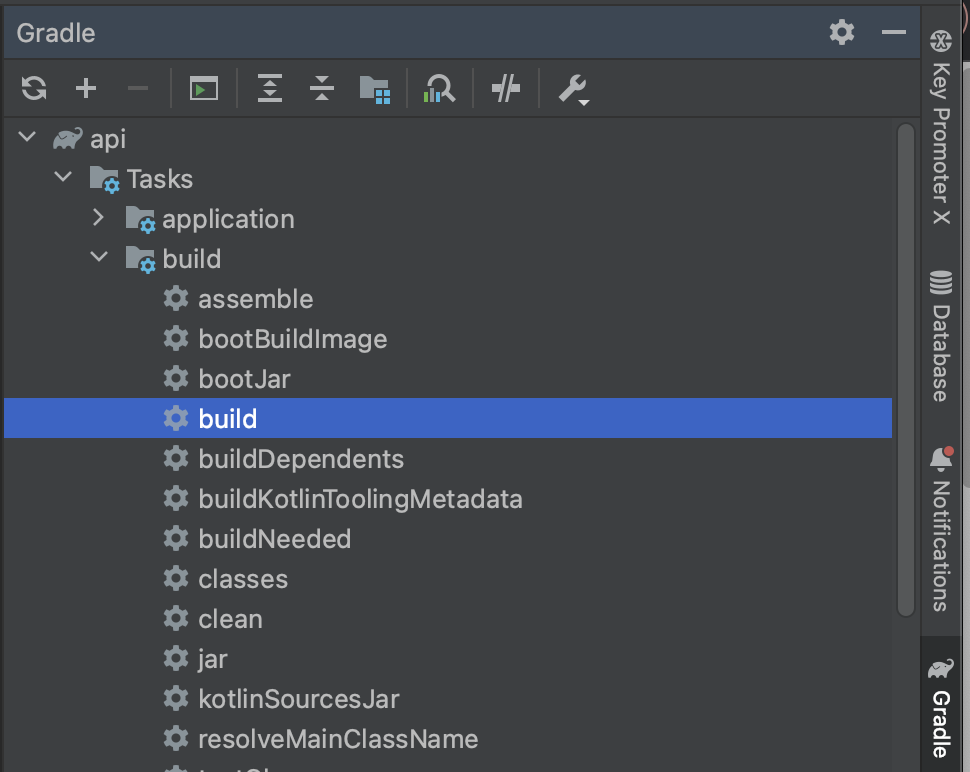The image size is (970, 772).
Task: Collapse the build task group
Action: 98,257
